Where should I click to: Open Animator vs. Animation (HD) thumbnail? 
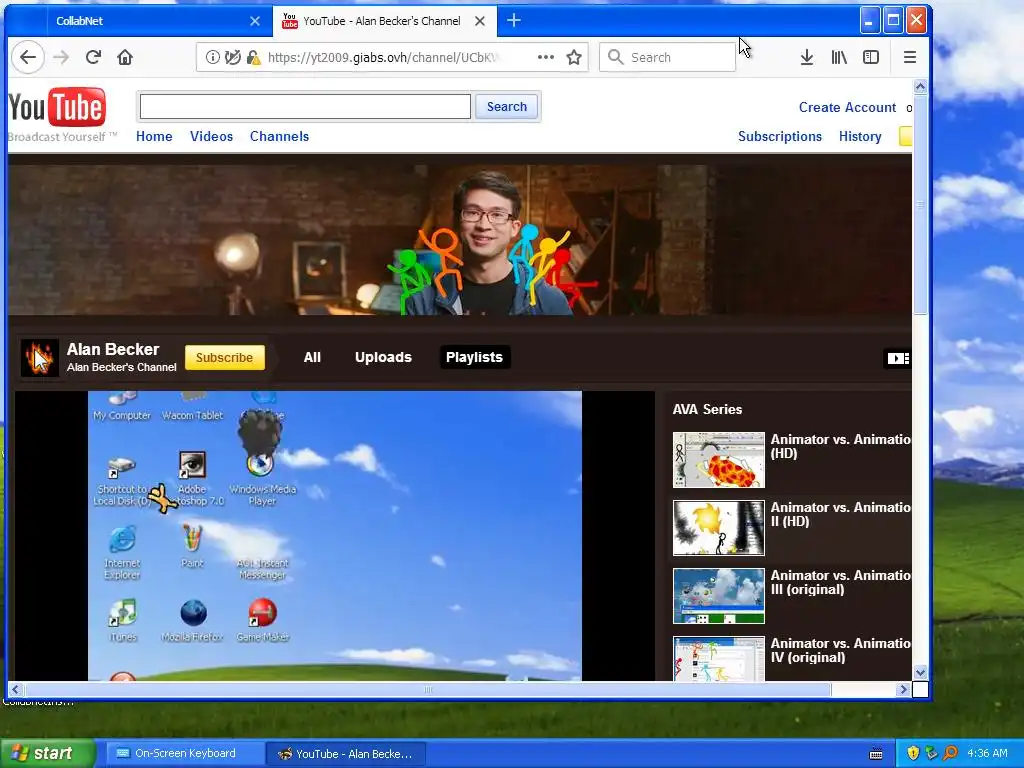718,460
